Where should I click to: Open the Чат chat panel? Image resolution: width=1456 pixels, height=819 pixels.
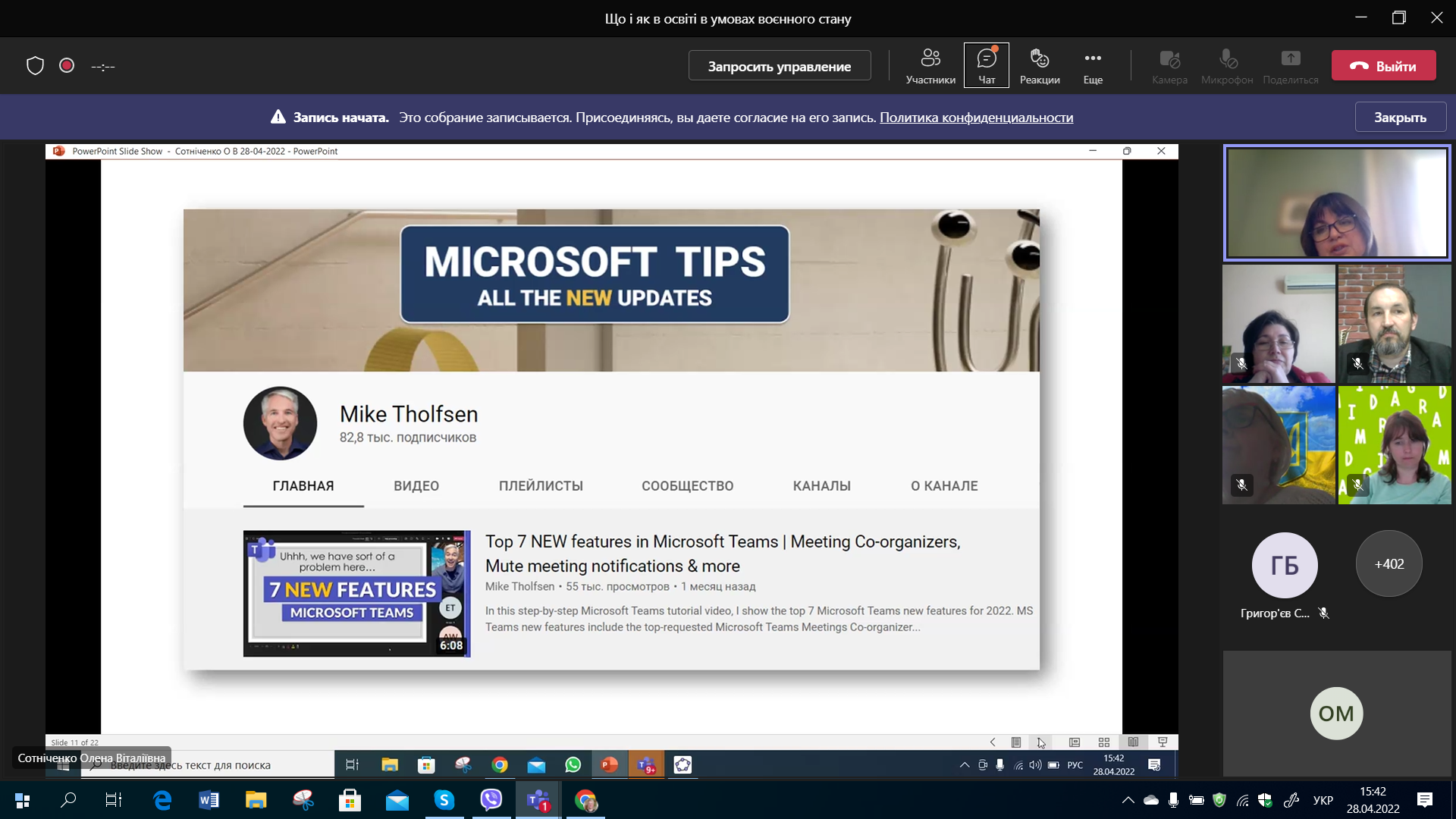pyautogui.click(x=986, y=66)
